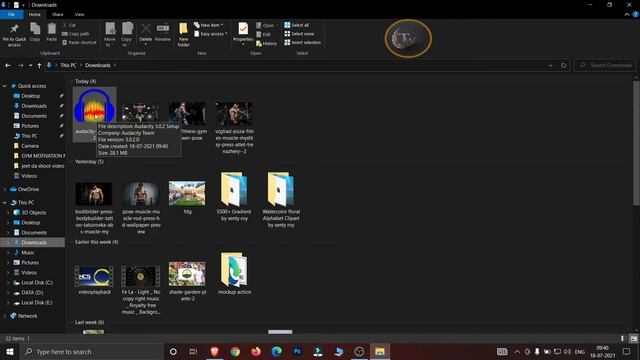640x360 pixels.
Task: Click Edit in Open group
Action: tap(263, 34)
